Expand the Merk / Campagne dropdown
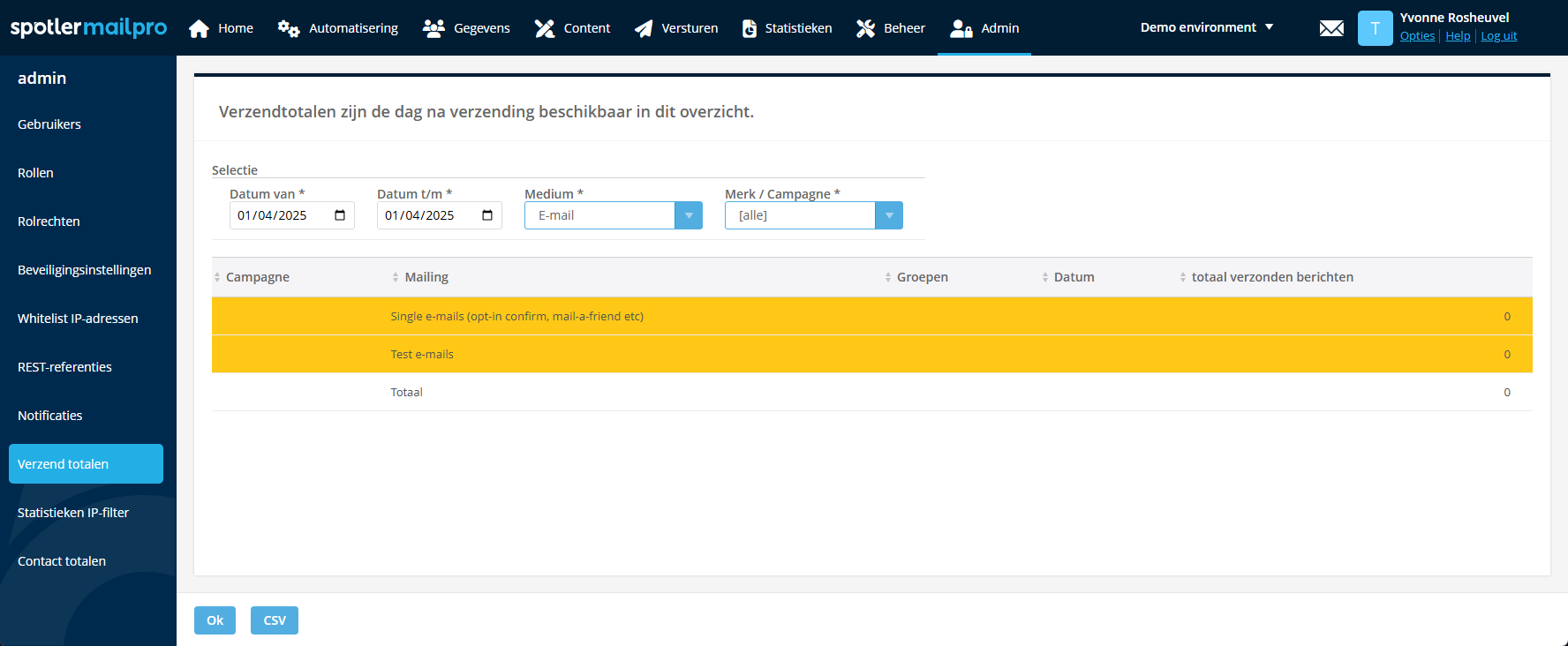The image size is (1568, 646). coord(889,215)
